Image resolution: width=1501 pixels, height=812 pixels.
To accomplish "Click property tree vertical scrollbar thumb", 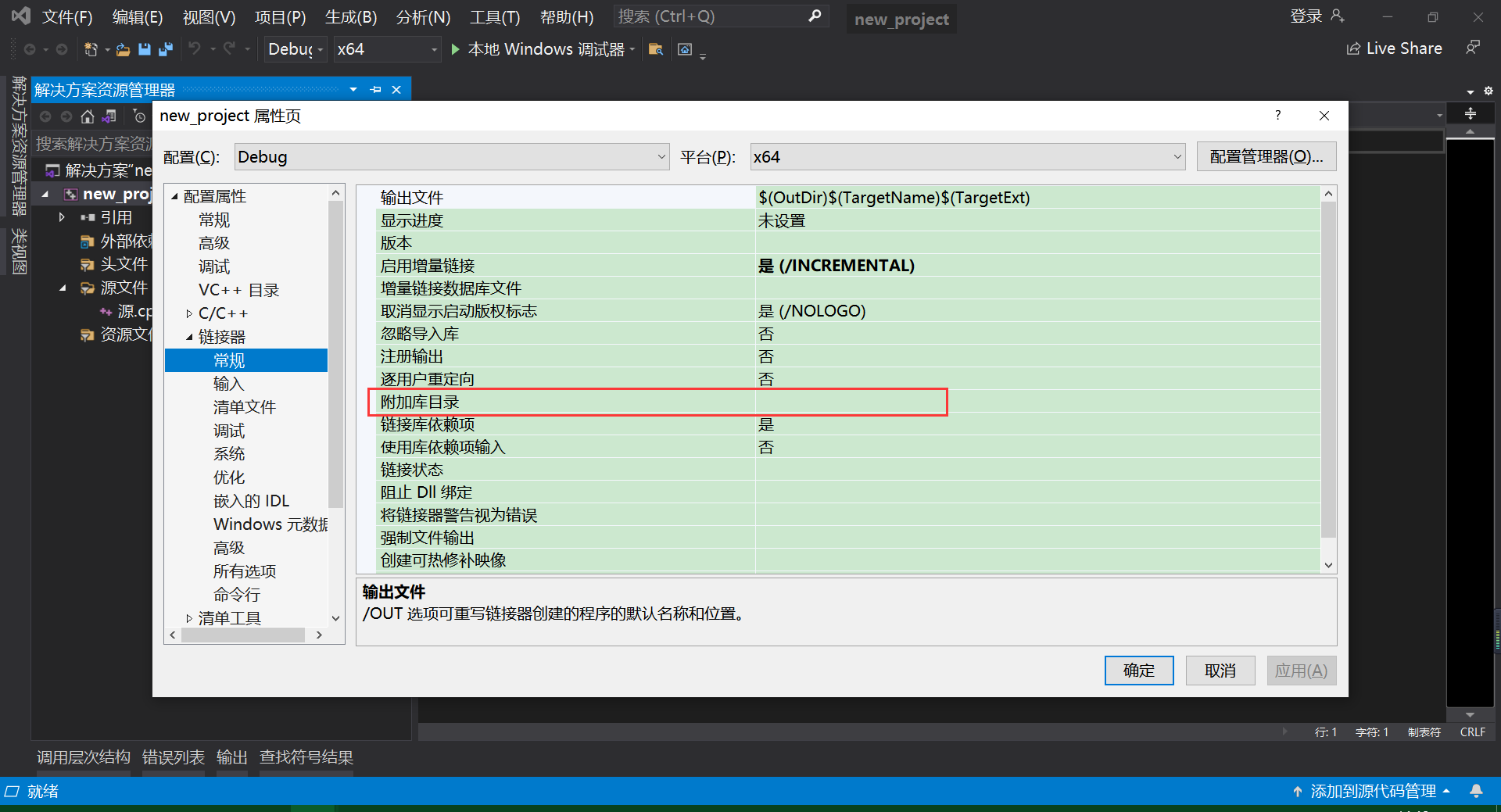I will point(336,355).
